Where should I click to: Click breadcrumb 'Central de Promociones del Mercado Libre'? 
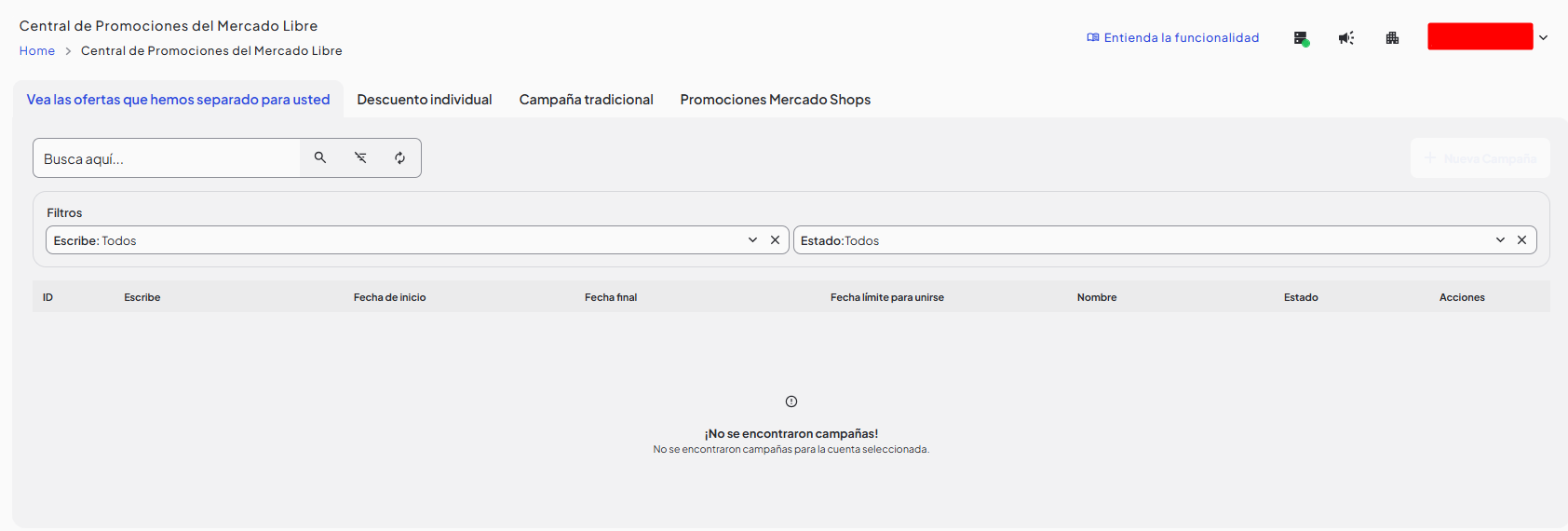click(x=211, y=51)
